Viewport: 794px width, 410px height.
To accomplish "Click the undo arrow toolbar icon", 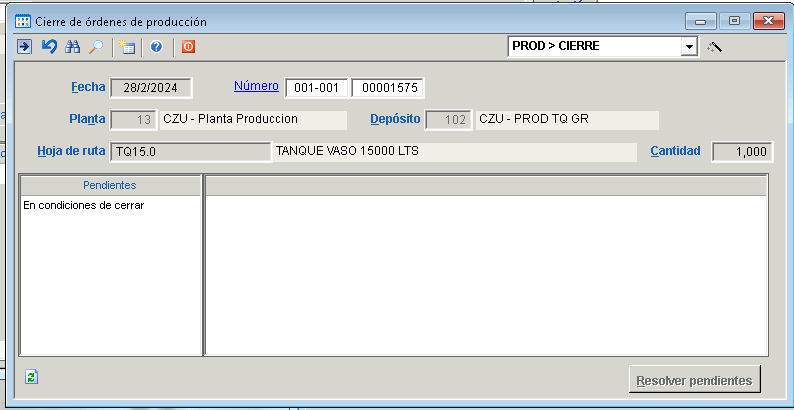I will tap(48, 46).
